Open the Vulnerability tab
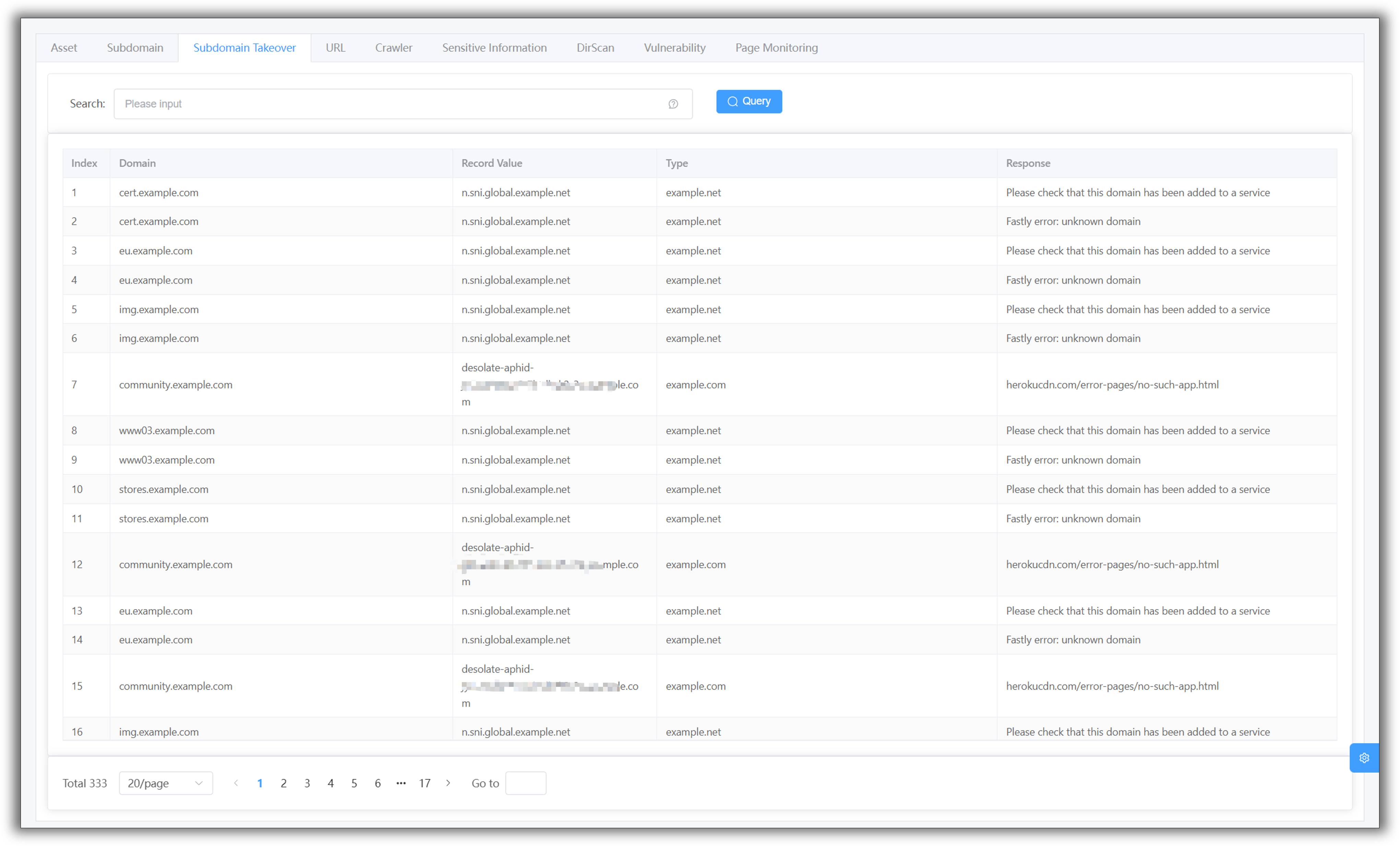The image size is (1400, 846). pyautogui.click(x=674, y=48)
